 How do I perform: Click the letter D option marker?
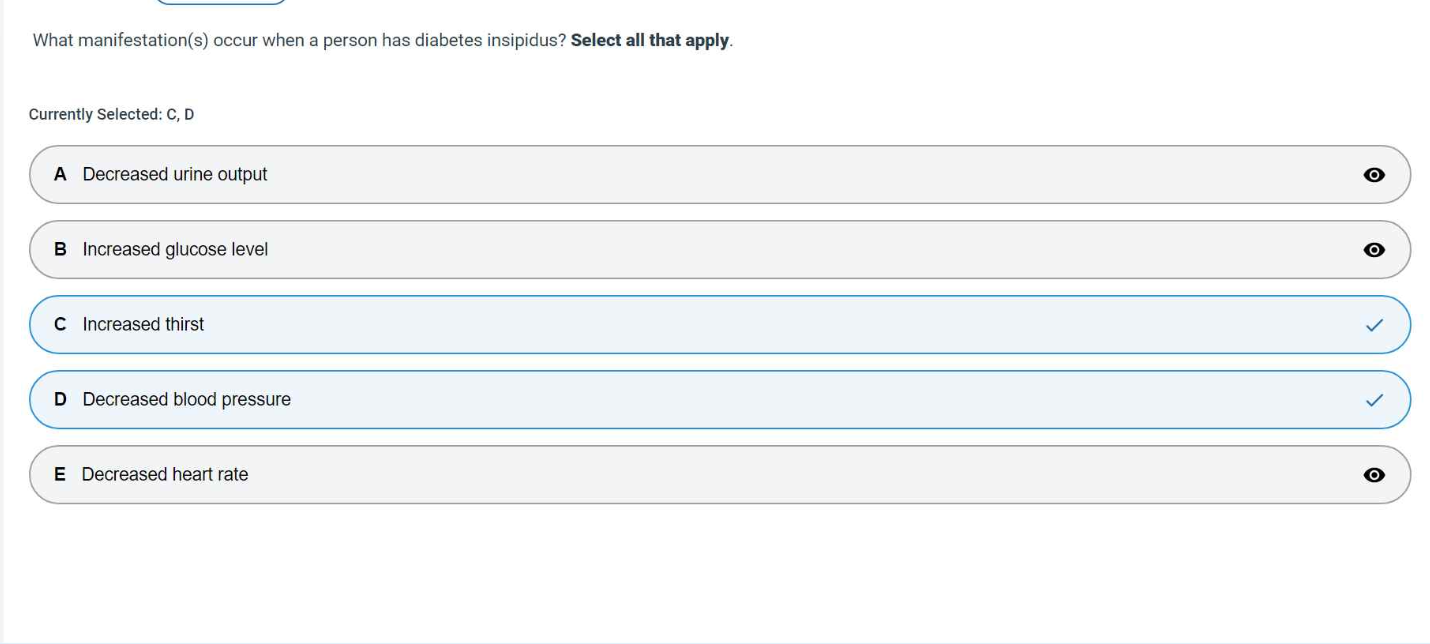60,400
